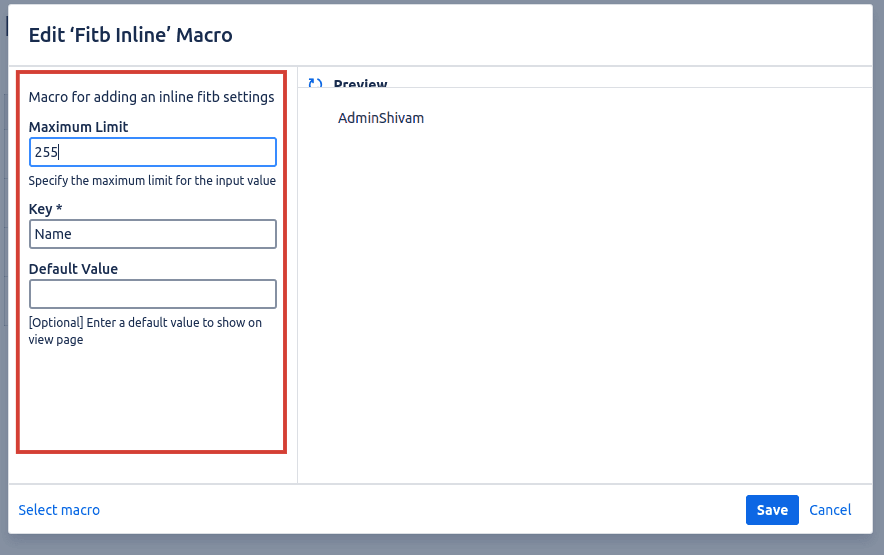Select the empty Default Value field

(x=152, y=294)
